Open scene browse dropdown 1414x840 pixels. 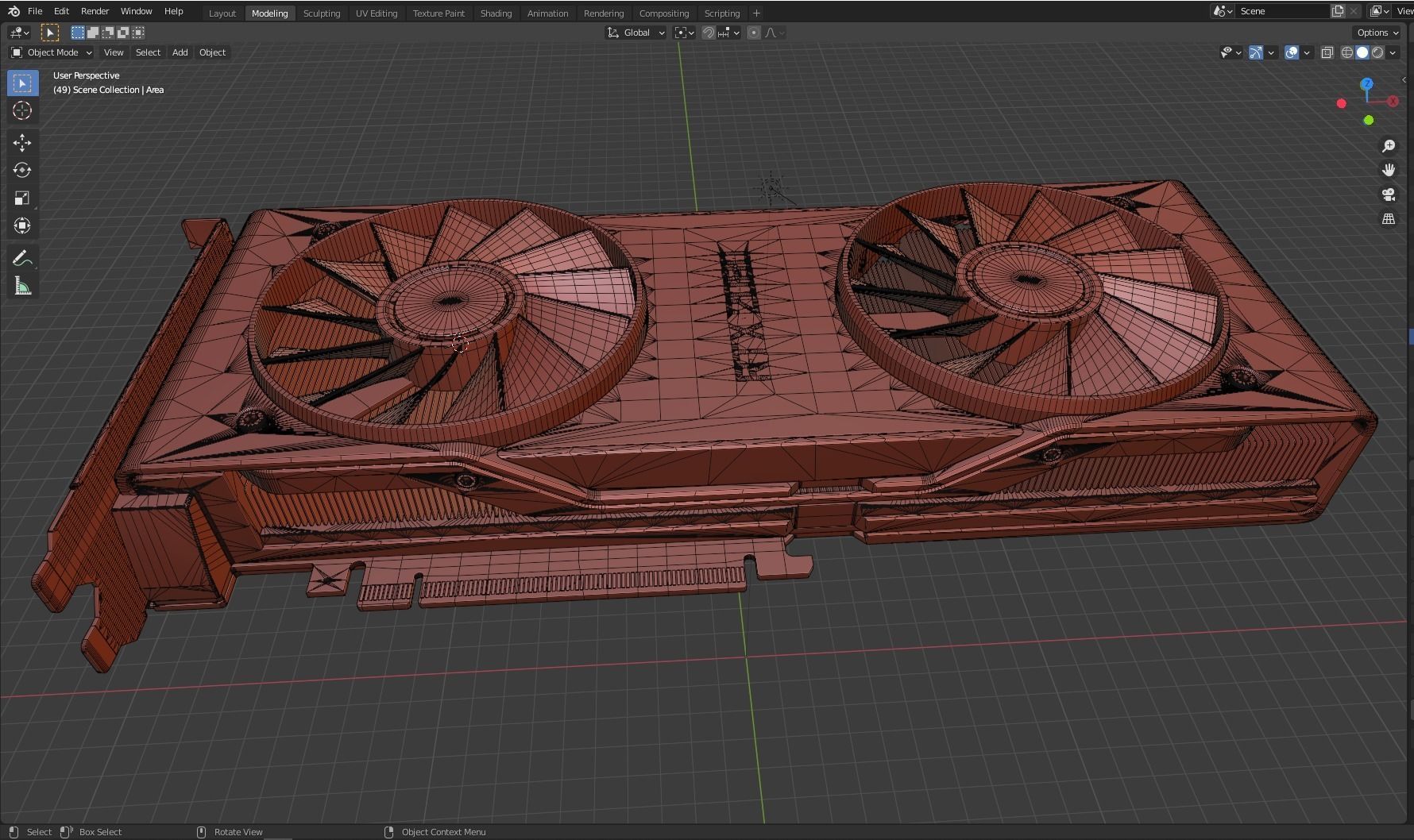pyautogui.click(x=1223, y=11)
